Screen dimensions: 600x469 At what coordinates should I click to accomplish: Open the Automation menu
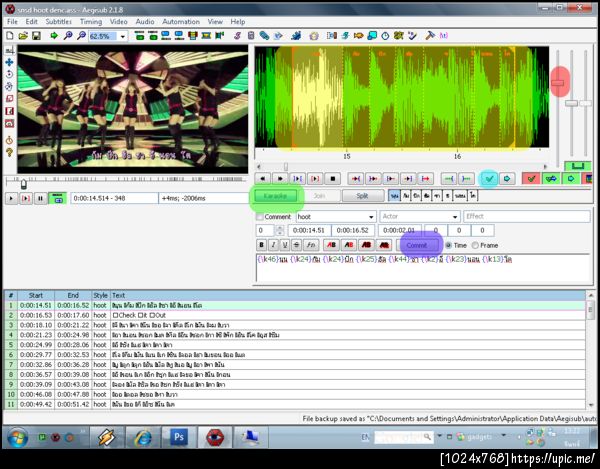pyautogui.click(x=181, y=22)
